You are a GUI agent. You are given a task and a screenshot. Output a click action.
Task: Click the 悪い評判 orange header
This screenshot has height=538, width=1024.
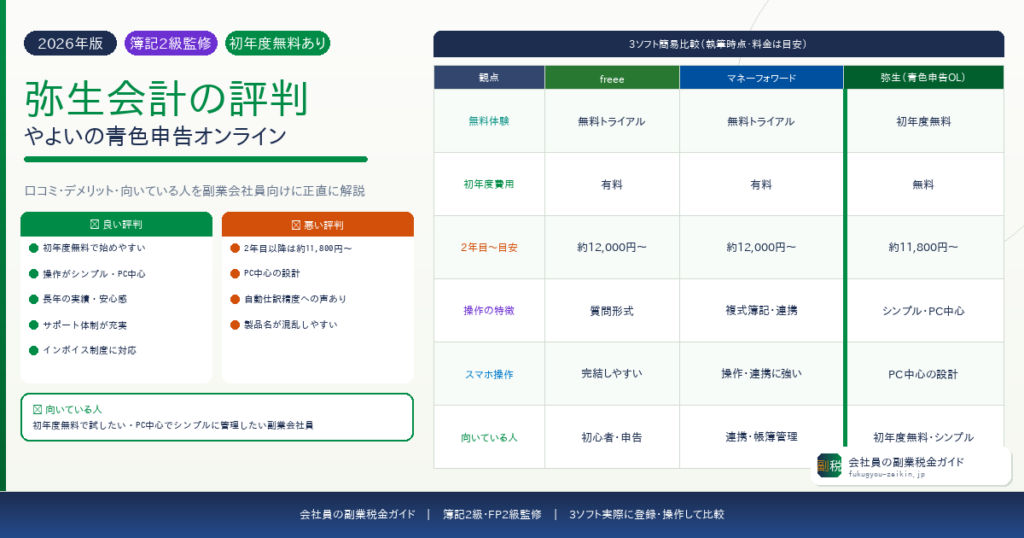(x=317, y=225)
